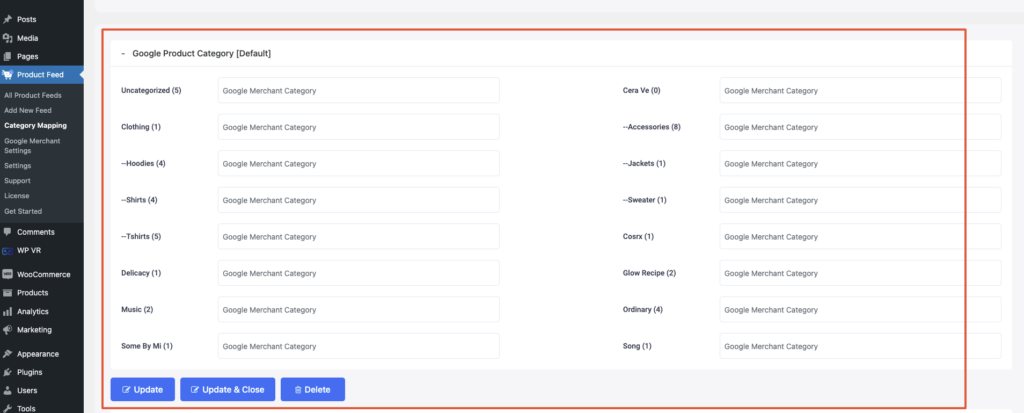Click the Clothing (1) category field
The width and height of the screenshot is (1024, 413).
[x=359, y=127]
